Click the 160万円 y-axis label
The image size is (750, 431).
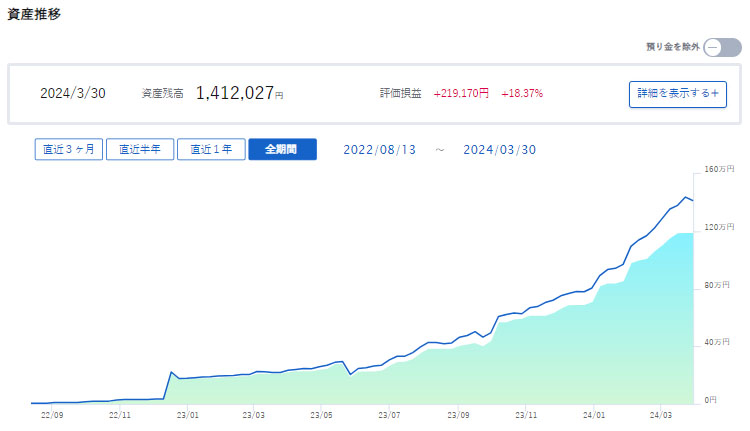[720, 169]
